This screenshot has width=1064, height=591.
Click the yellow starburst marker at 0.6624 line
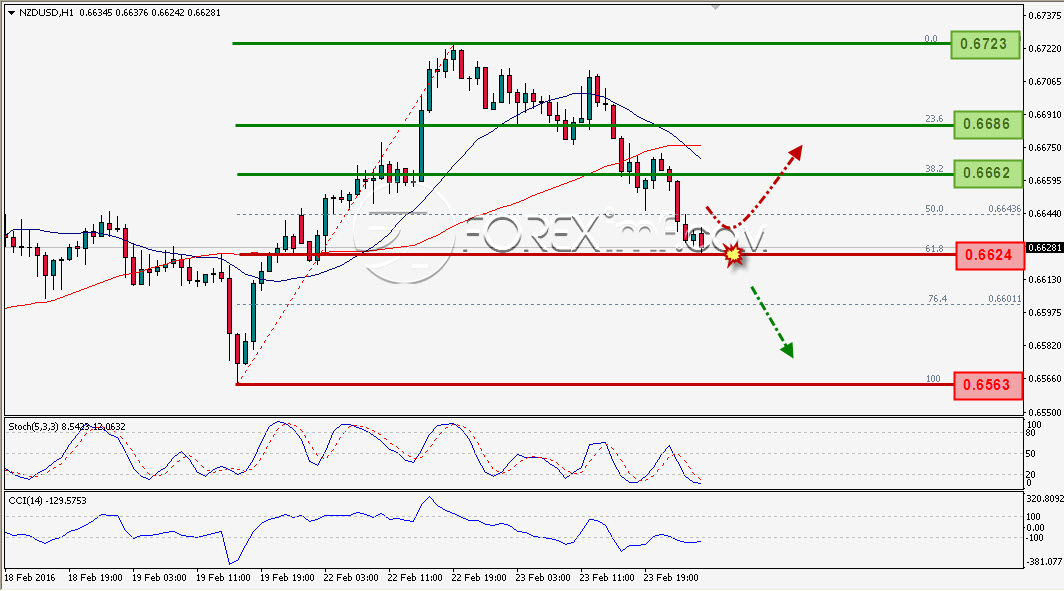(x=733, y=255)
